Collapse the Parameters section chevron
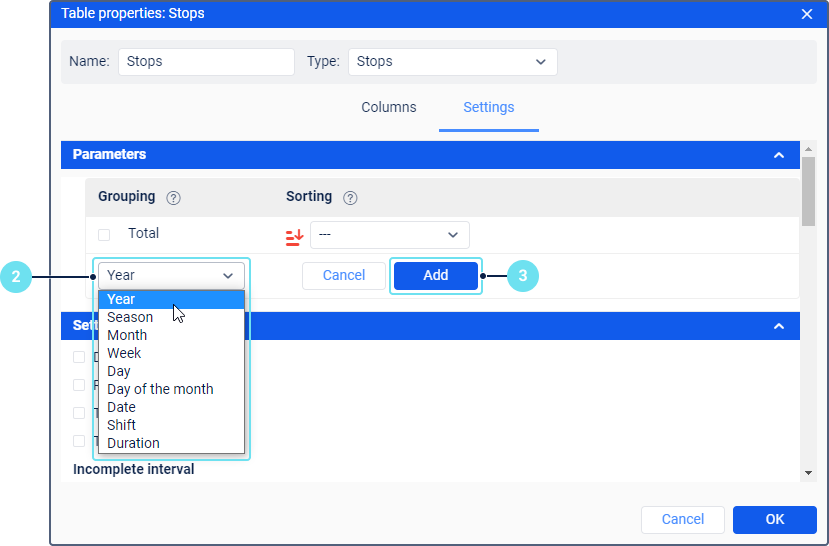 [x=779, y=155]
